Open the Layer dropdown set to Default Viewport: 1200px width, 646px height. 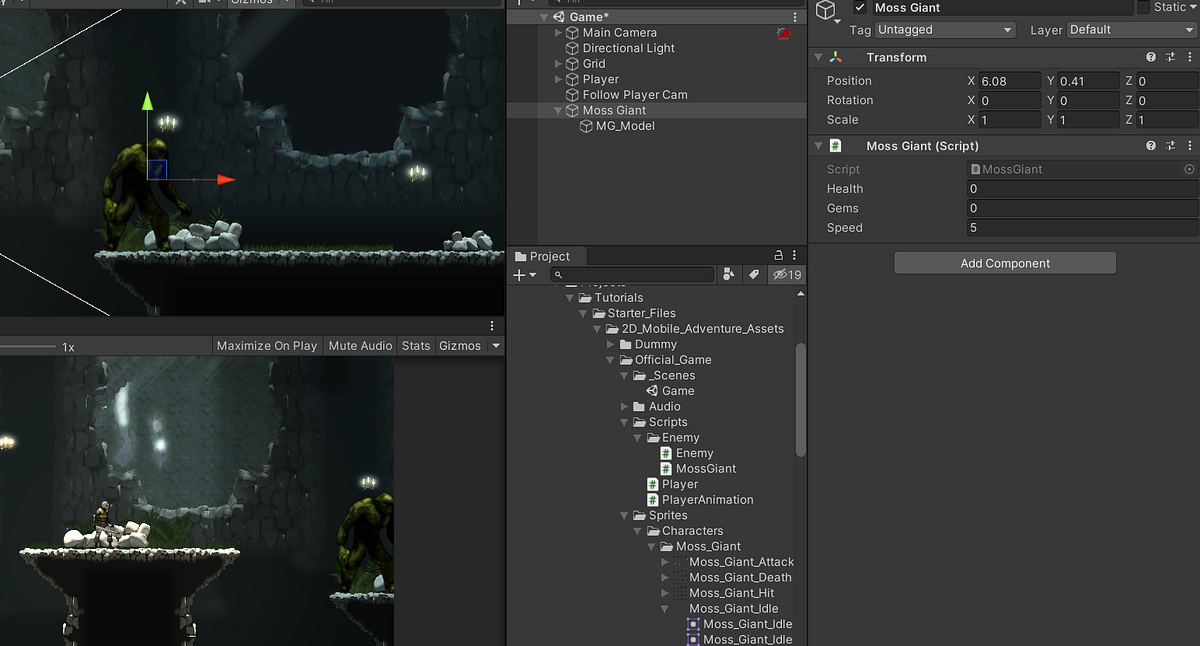tap(1131, 29)
